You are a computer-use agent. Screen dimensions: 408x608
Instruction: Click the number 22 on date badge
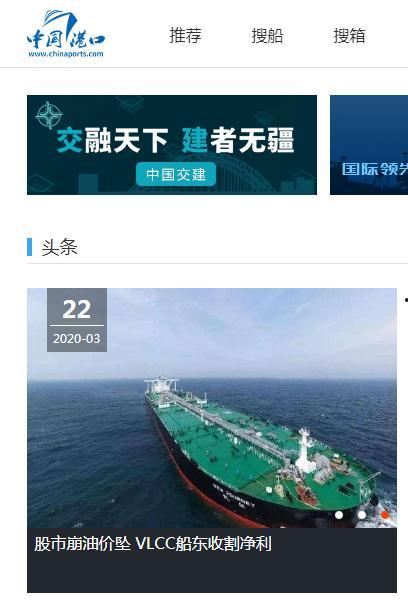pos(77,309)
